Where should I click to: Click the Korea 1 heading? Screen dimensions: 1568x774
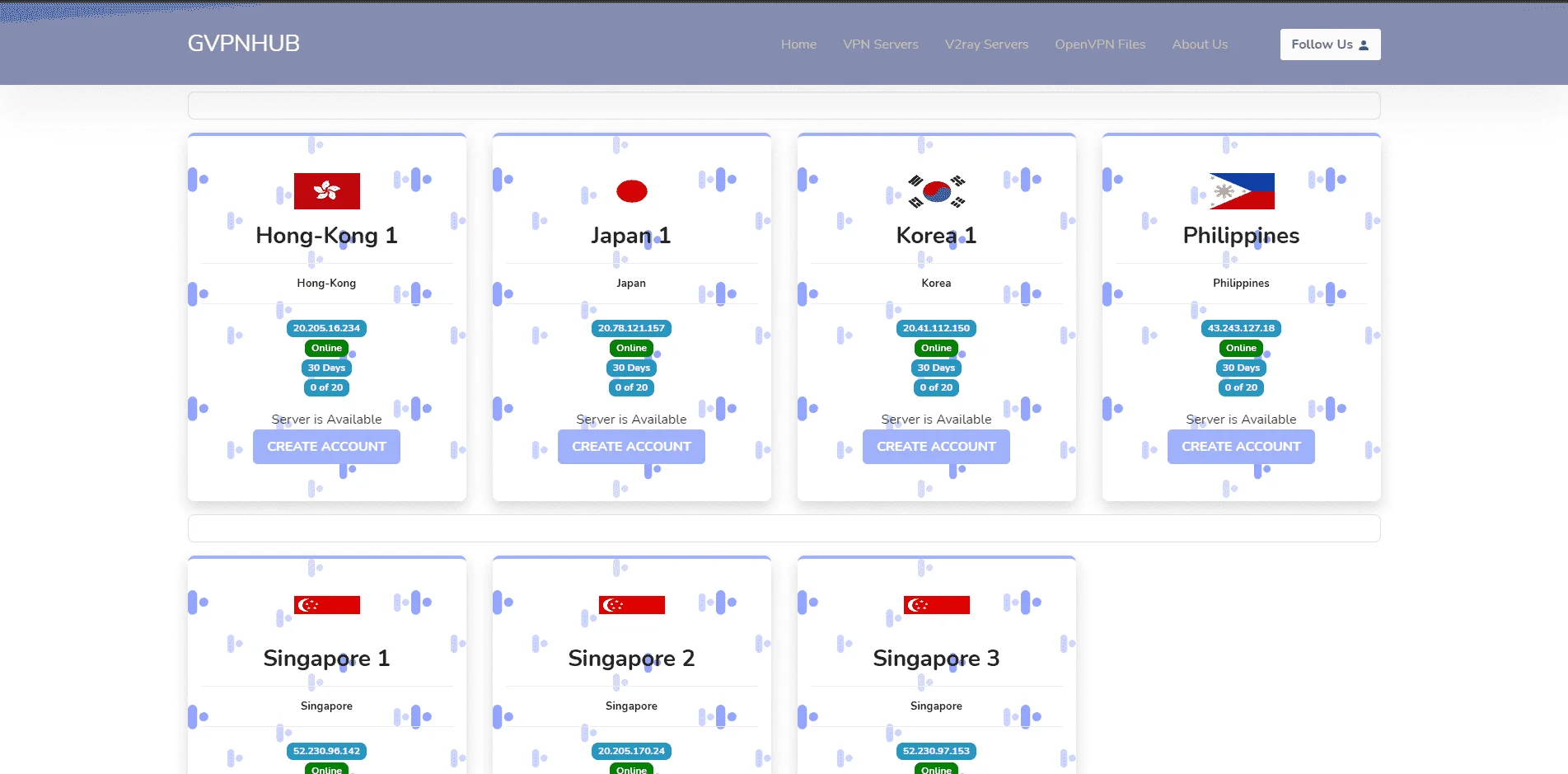tap(936, 236)
